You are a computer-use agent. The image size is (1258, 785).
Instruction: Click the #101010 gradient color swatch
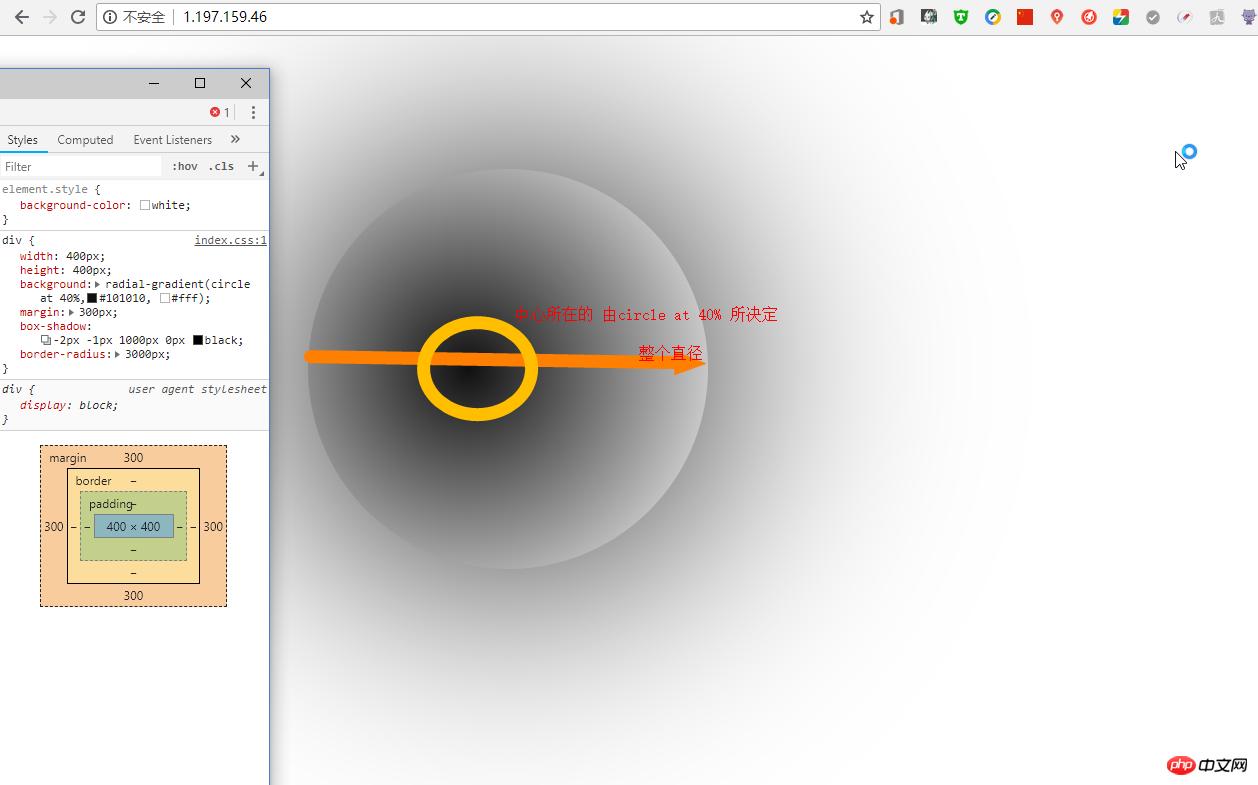click(x=92, y=298)
